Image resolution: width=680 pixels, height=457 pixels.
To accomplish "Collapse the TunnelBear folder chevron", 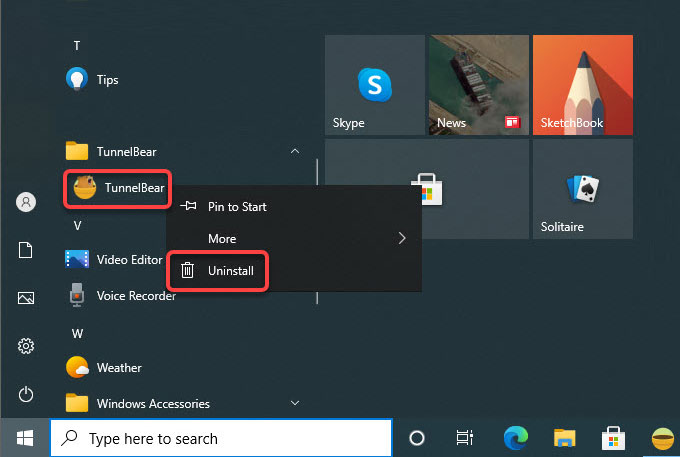I will tap(295, 151).
